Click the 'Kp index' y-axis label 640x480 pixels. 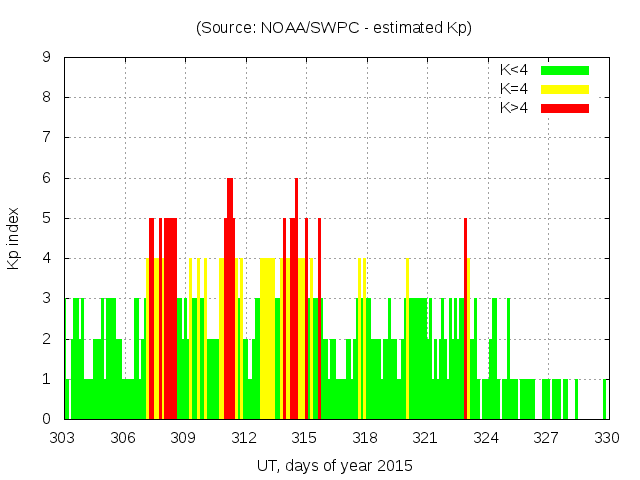[x=14, y=238]
